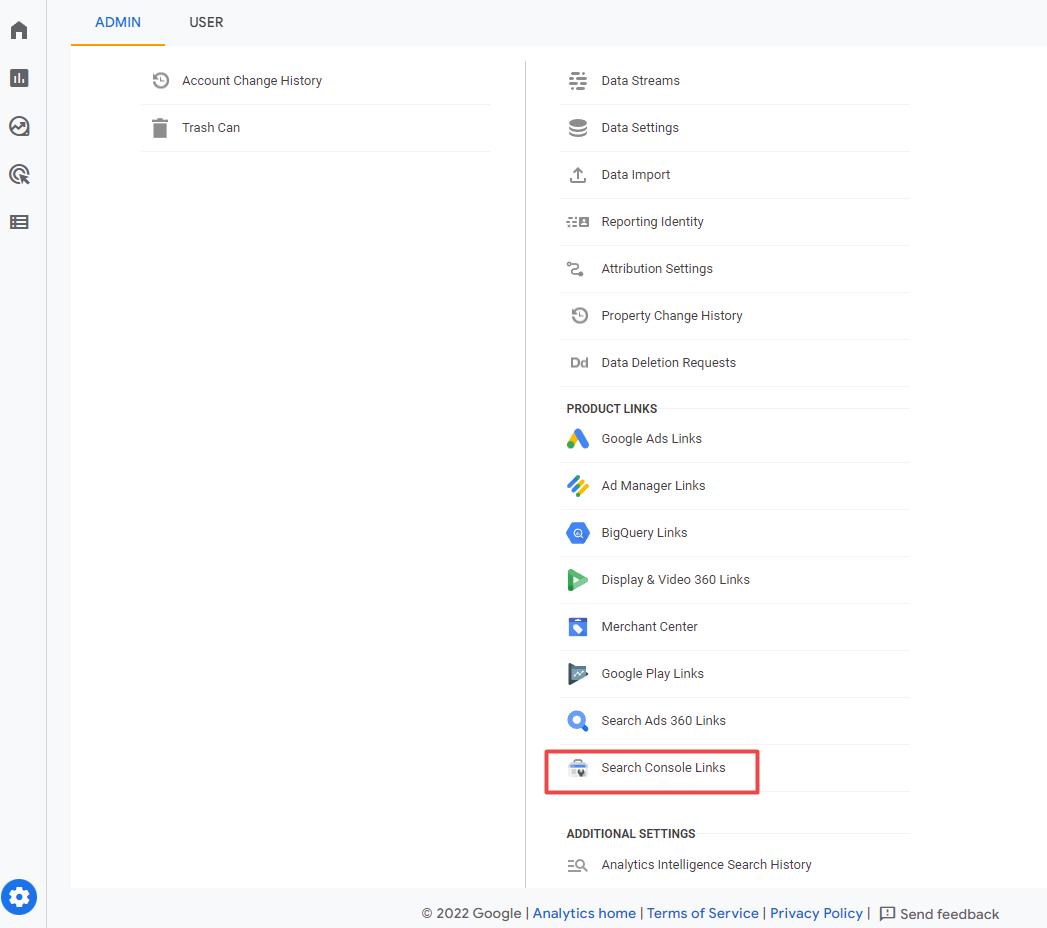Click the Admin gear icon
Screen dimensions: 1047x928
pos(19,897)
